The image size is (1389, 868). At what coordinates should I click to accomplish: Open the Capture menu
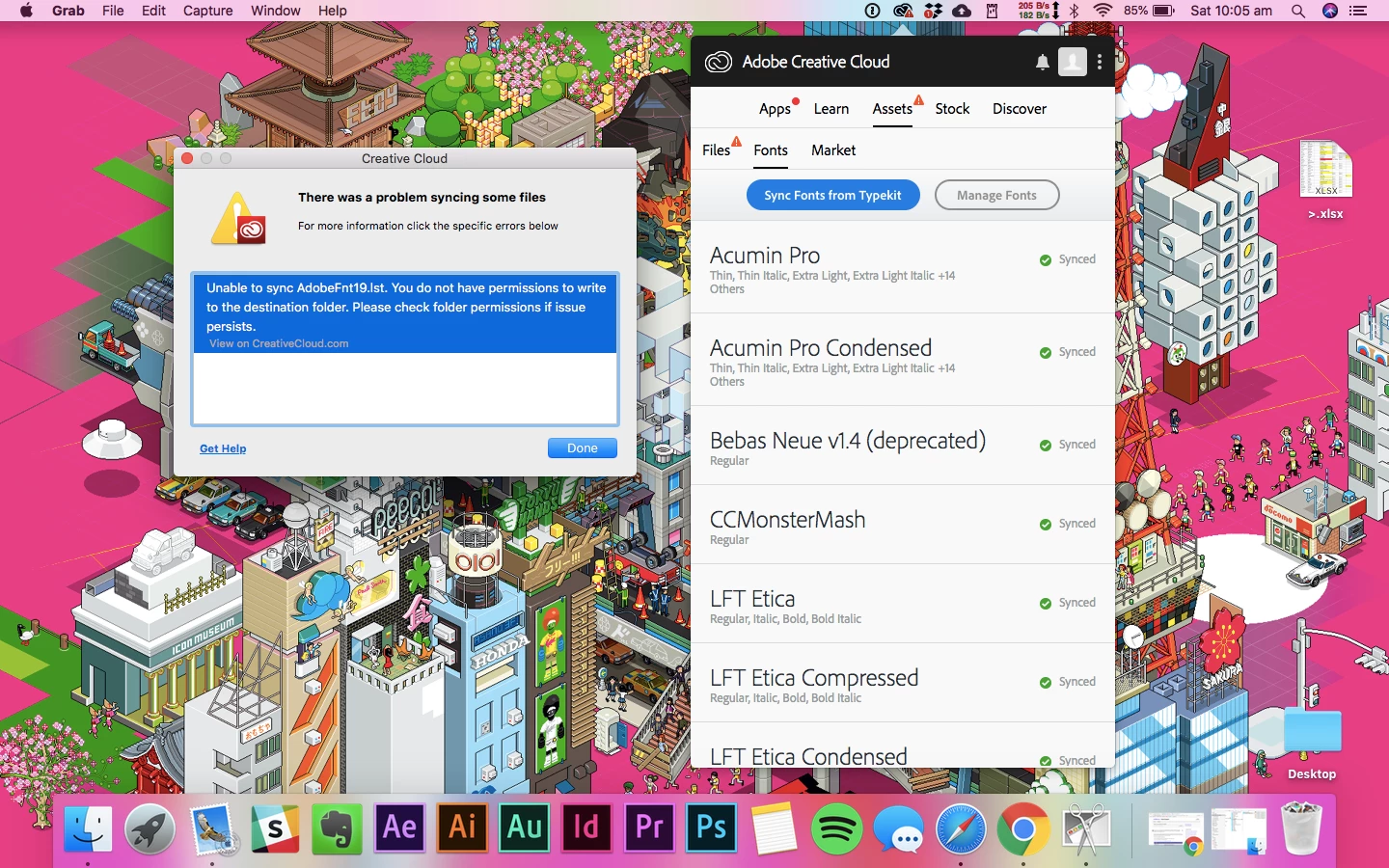click(208, 11)
